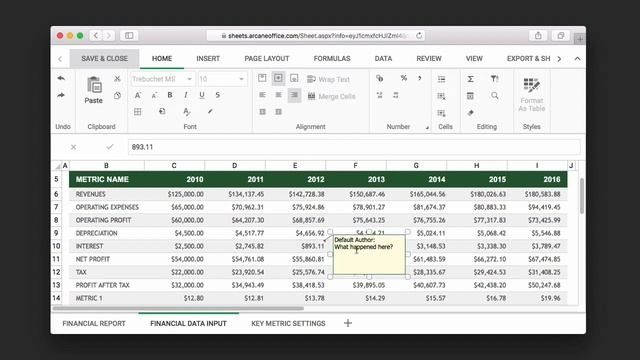Image resolution: width=640 pixels, height=360 pixels.
Task: Set vertical alignment to top
Action: [x=262, y=78]
